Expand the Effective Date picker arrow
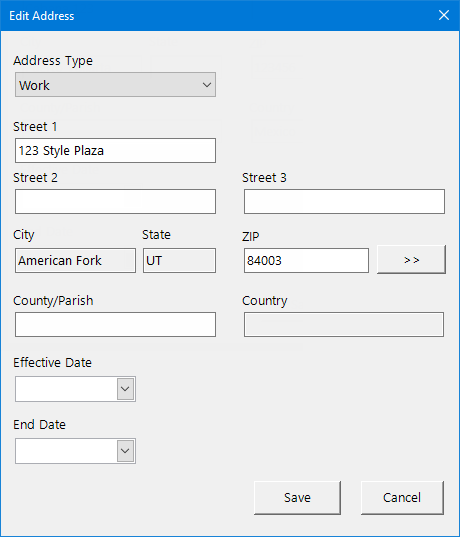Viewport: 460px width, 537px height. point(125,389)
